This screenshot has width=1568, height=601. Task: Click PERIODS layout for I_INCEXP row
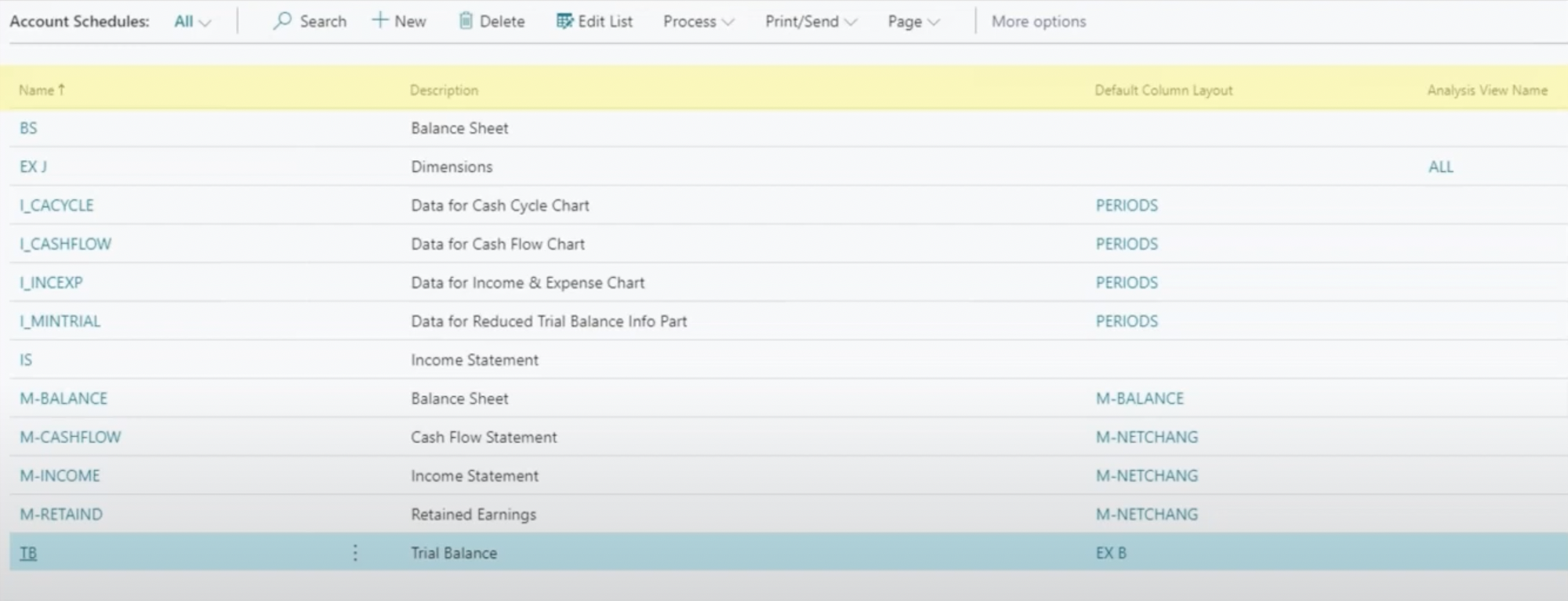click(1127, 282)
